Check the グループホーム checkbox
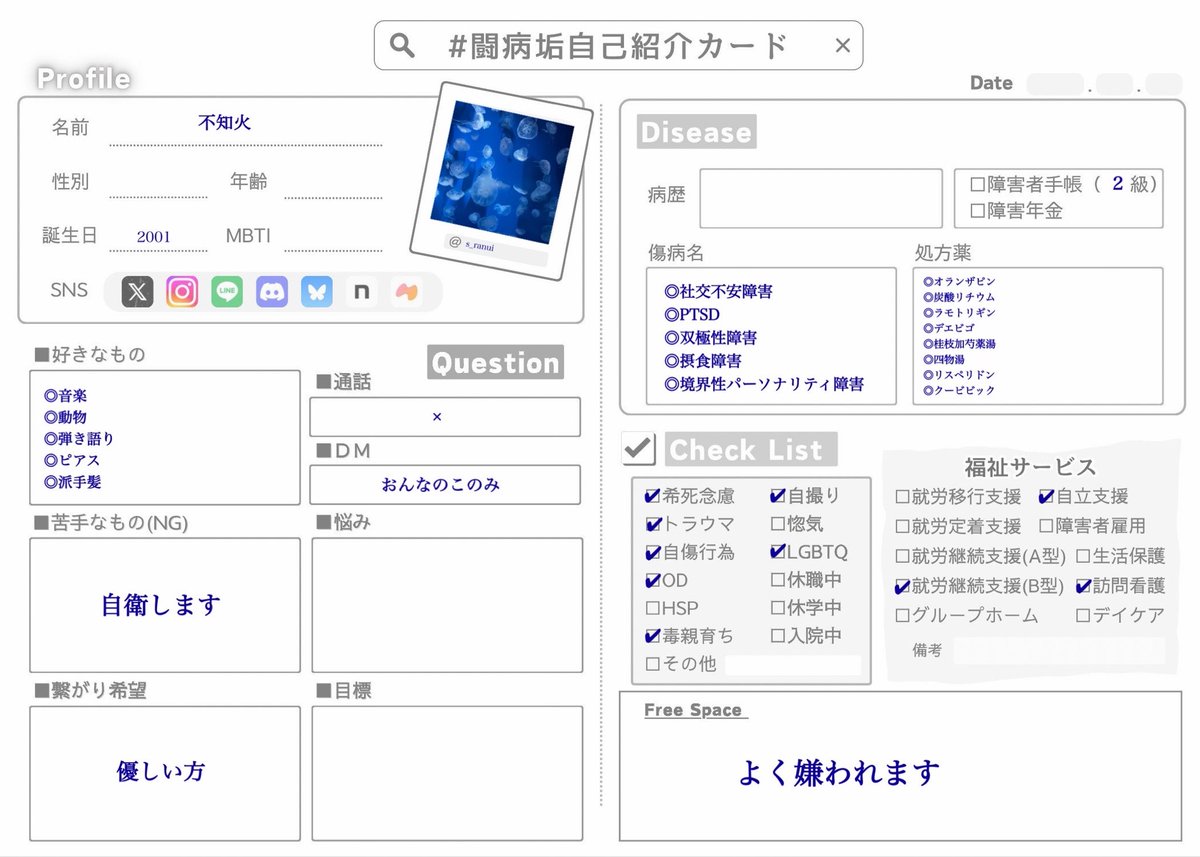This screenshot has height=857, width=1200. coord(902,616)
